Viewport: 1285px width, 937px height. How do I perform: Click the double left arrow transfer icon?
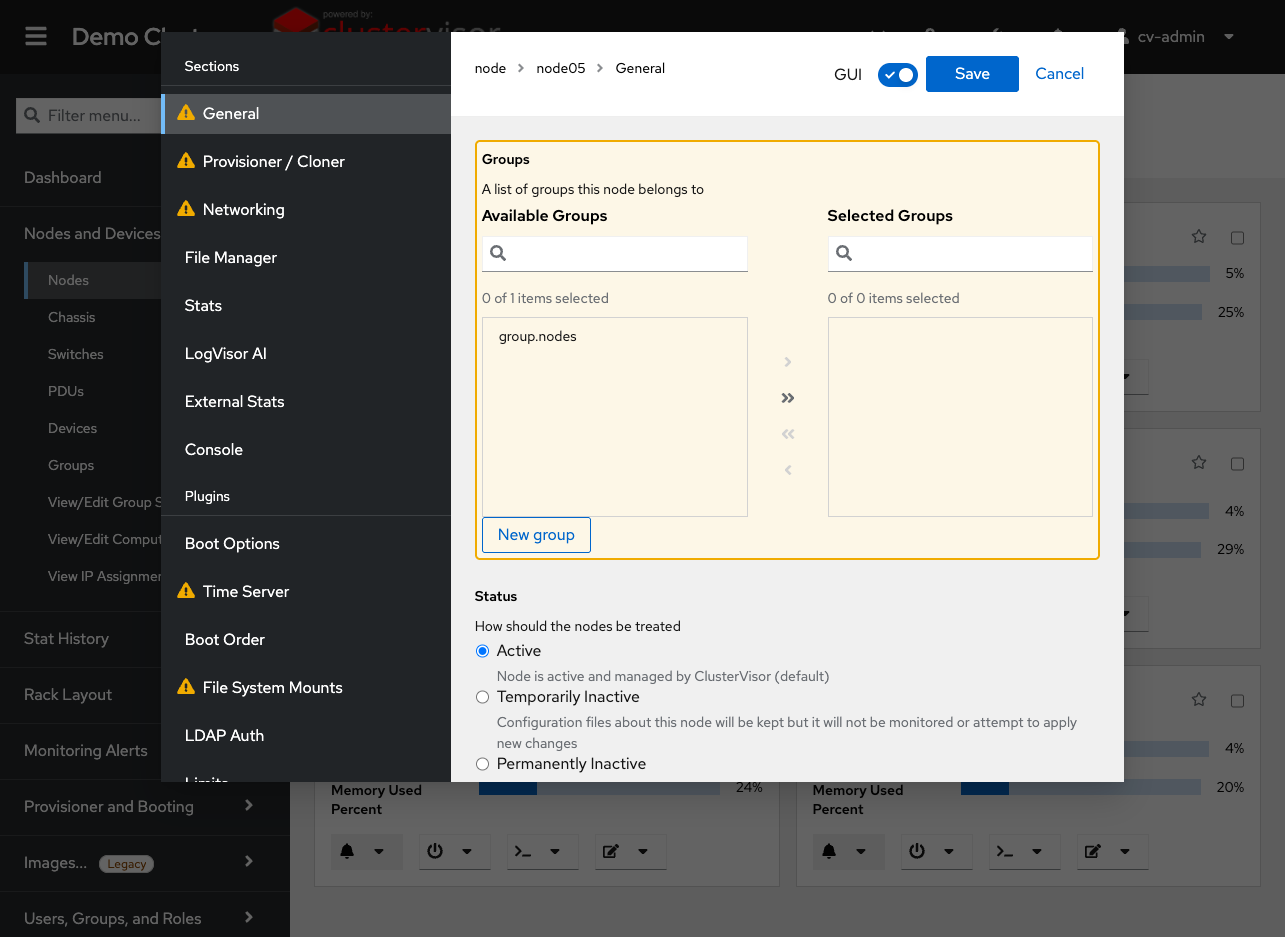point(788,434)
